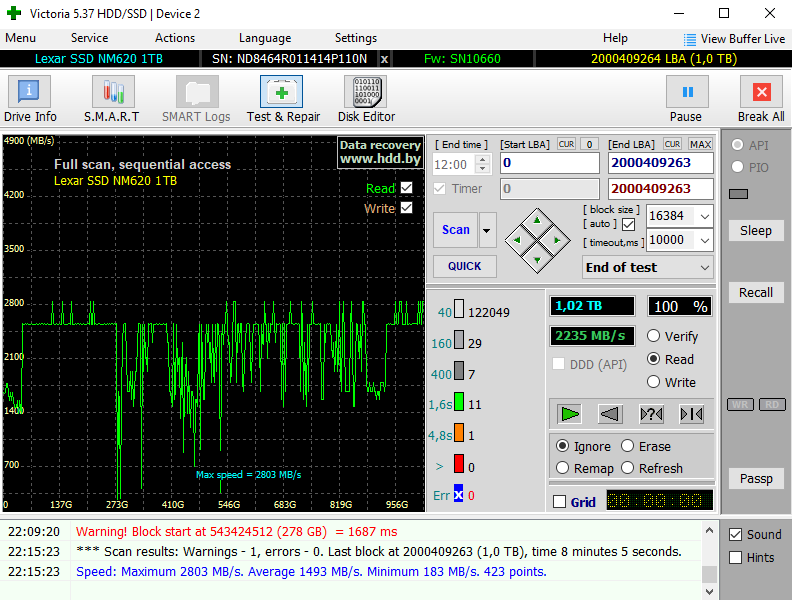
Task: Click the View Buffer Live icon
Action: pos(689,39)
